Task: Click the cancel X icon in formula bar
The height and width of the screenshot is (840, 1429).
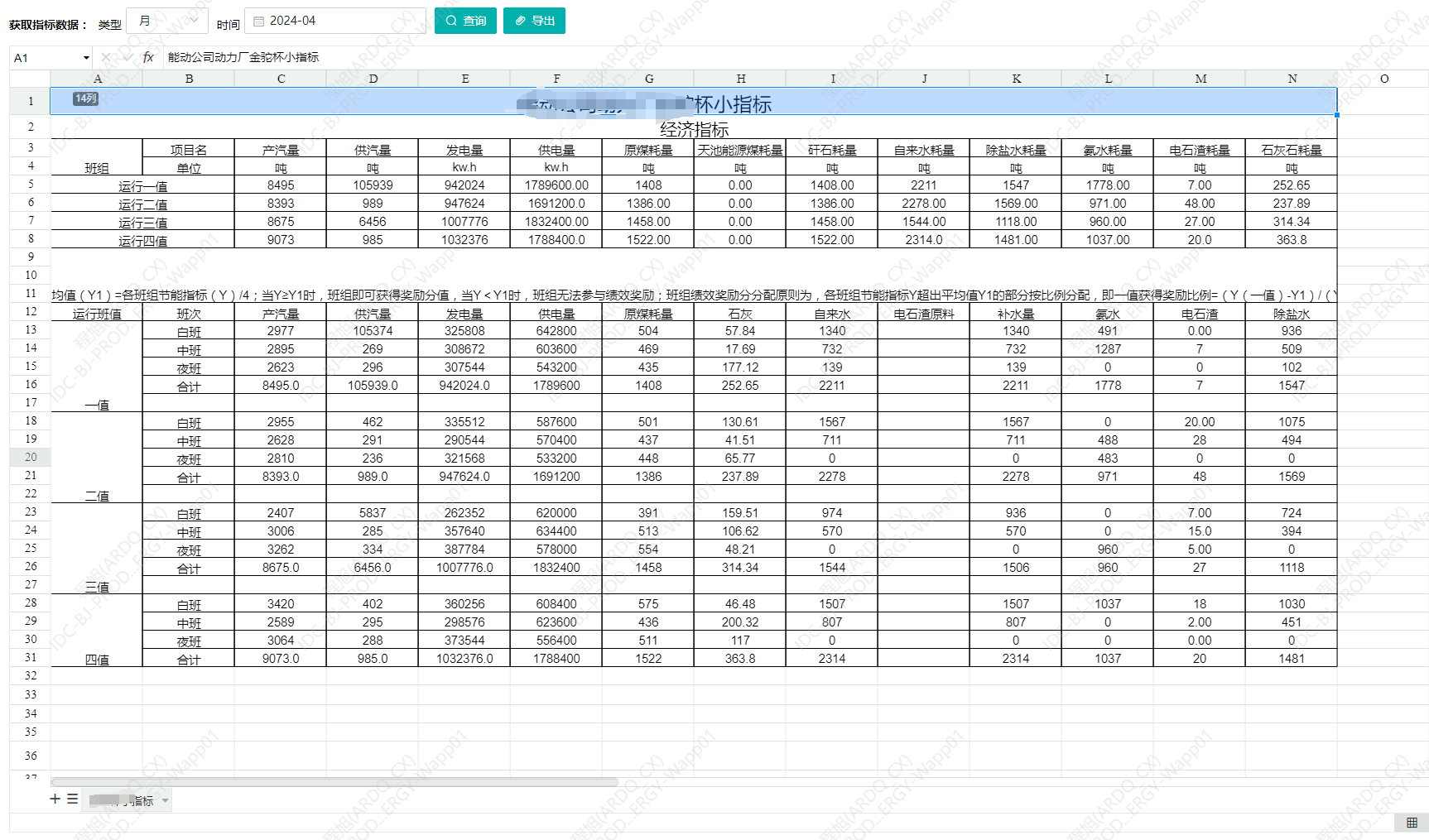Action: (x=105, y=57)
